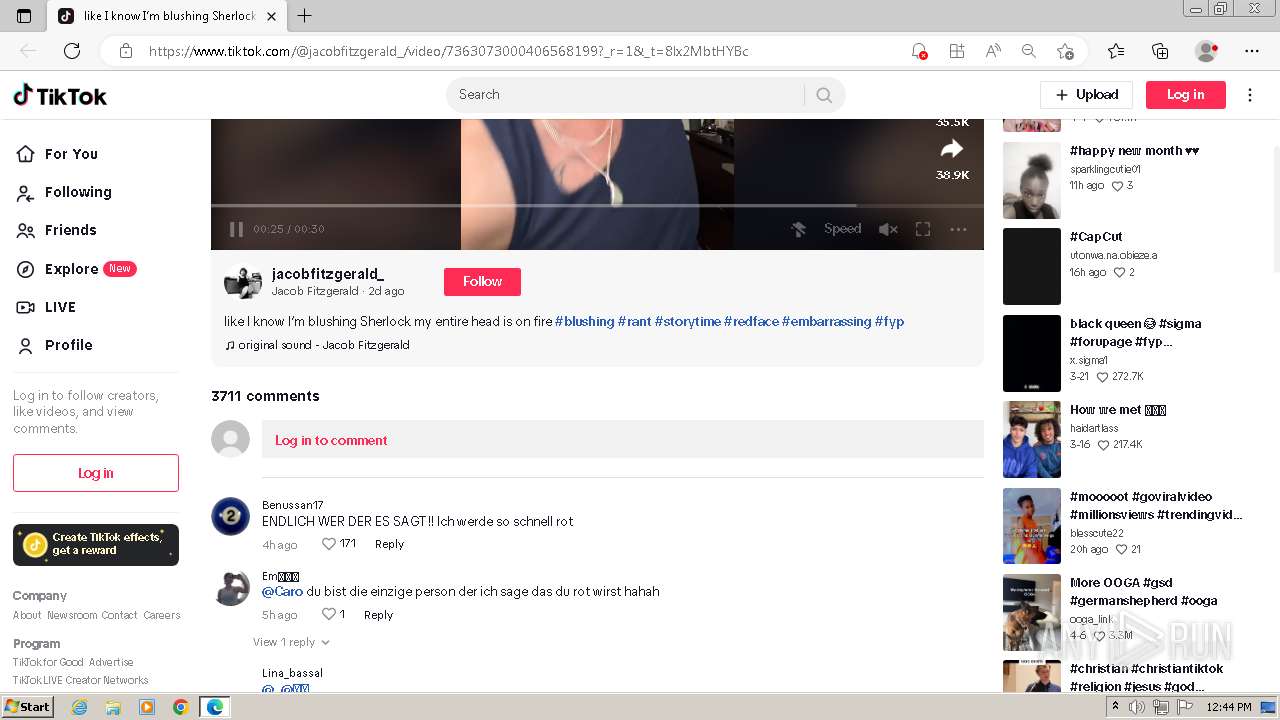Open the #CapCut video thumbnail

(1032, 266)
